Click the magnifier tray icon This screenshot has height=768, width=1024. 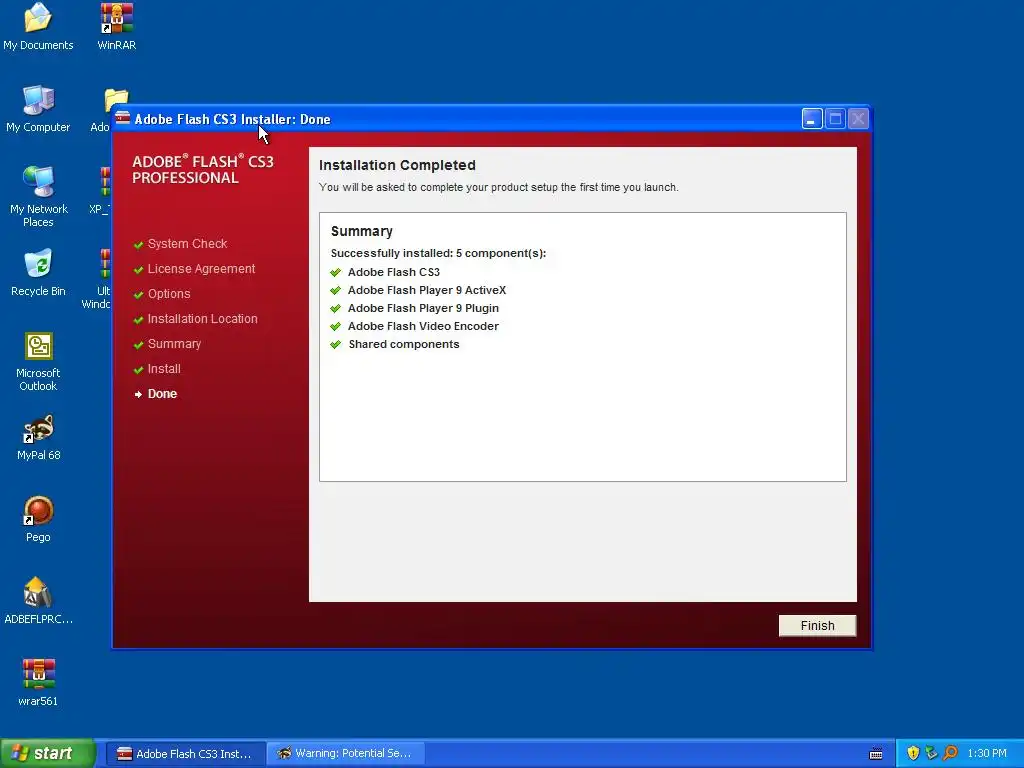[950, 754]
